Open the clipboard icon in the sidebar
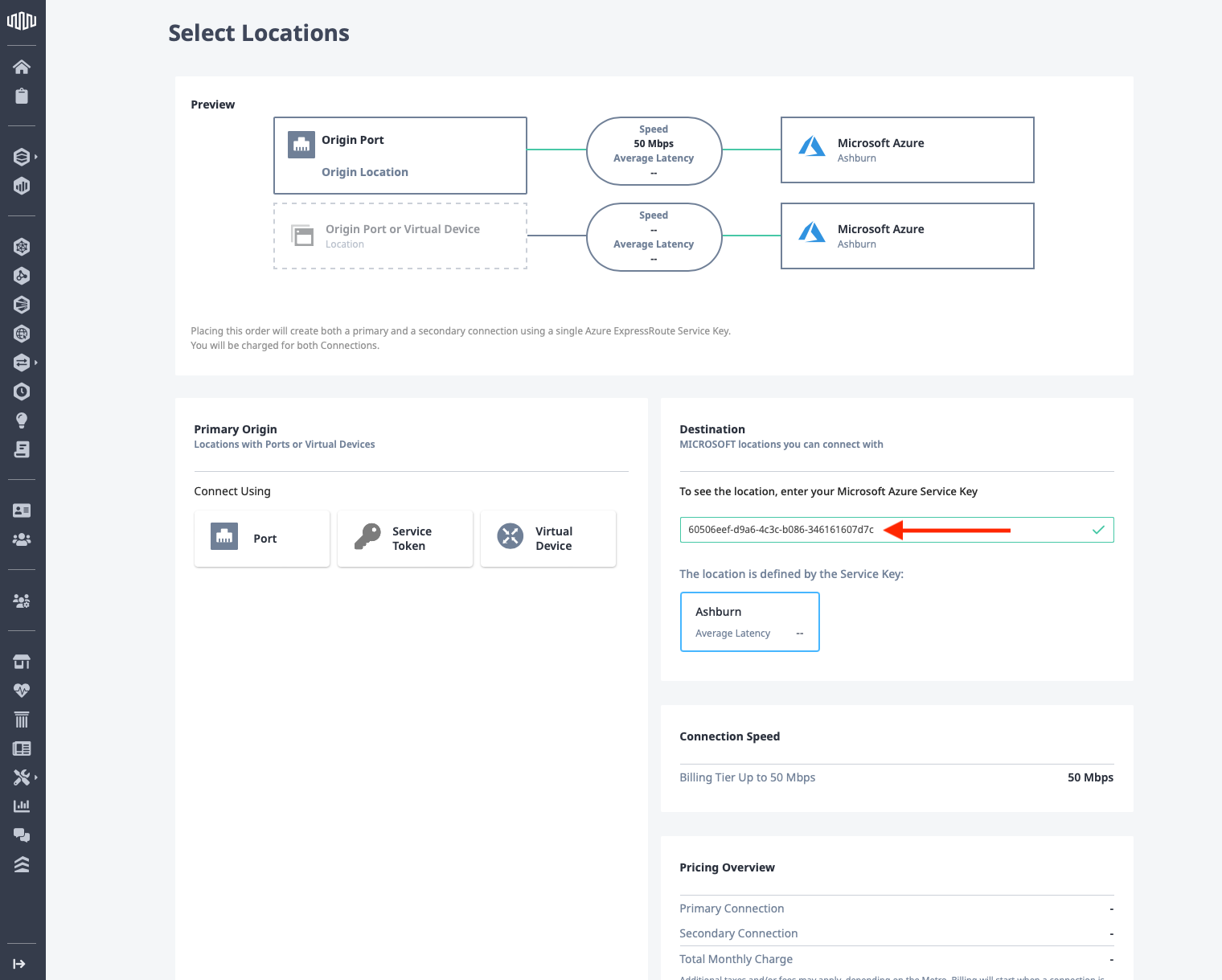Screen dimensions: 1222x980 click(22, 96)
